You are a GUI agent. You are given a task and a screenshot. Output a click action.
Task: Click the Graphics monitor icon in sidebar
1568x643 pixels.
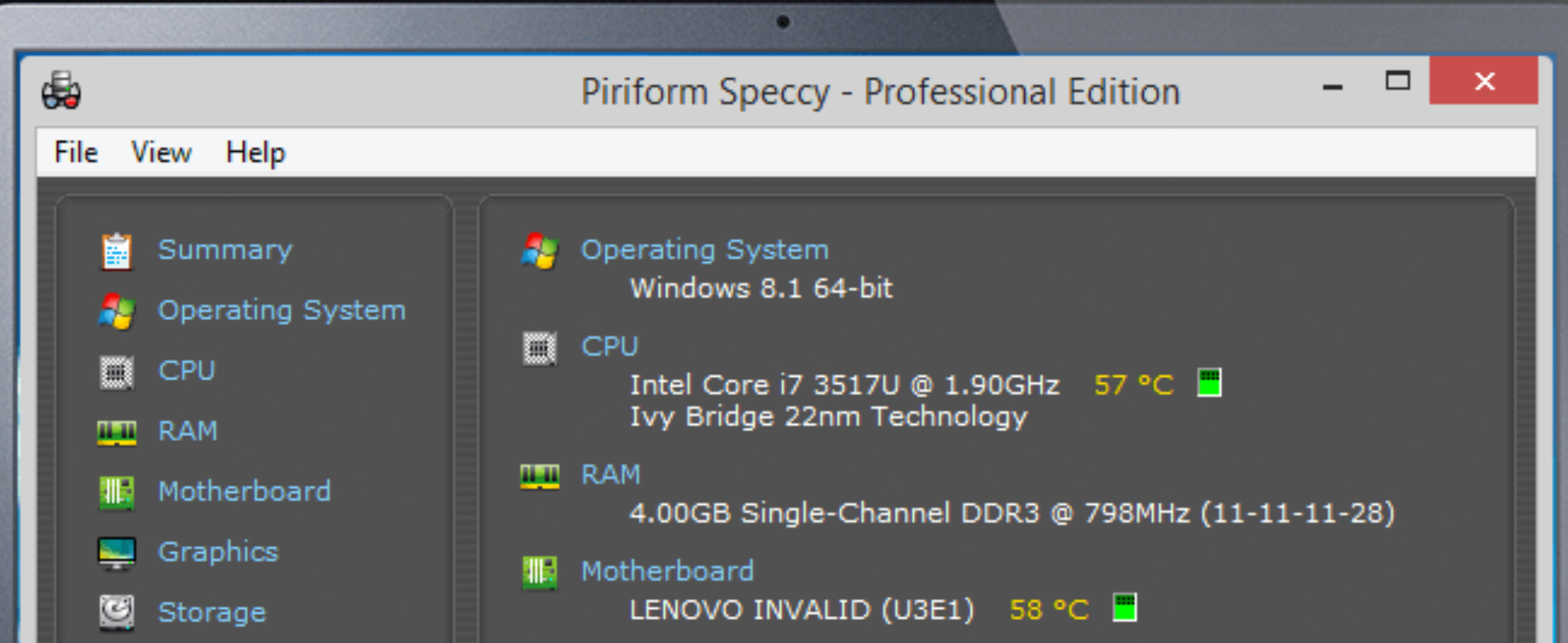click(x=116, y=552)
